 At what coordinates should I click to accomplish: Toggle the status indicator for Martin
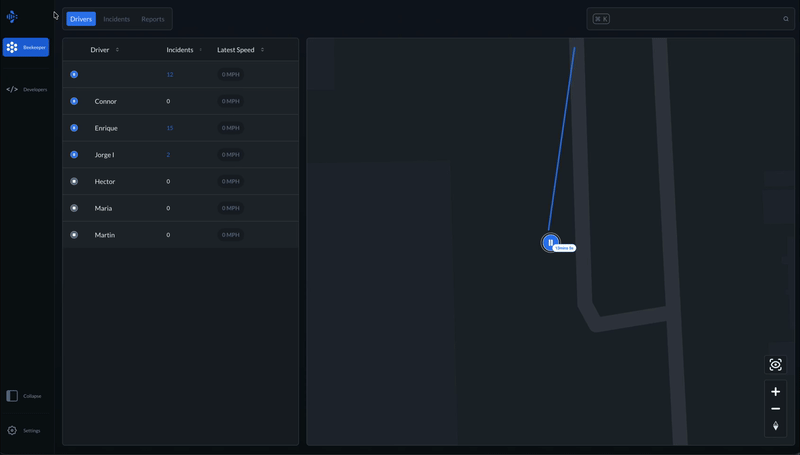[74, 235]
